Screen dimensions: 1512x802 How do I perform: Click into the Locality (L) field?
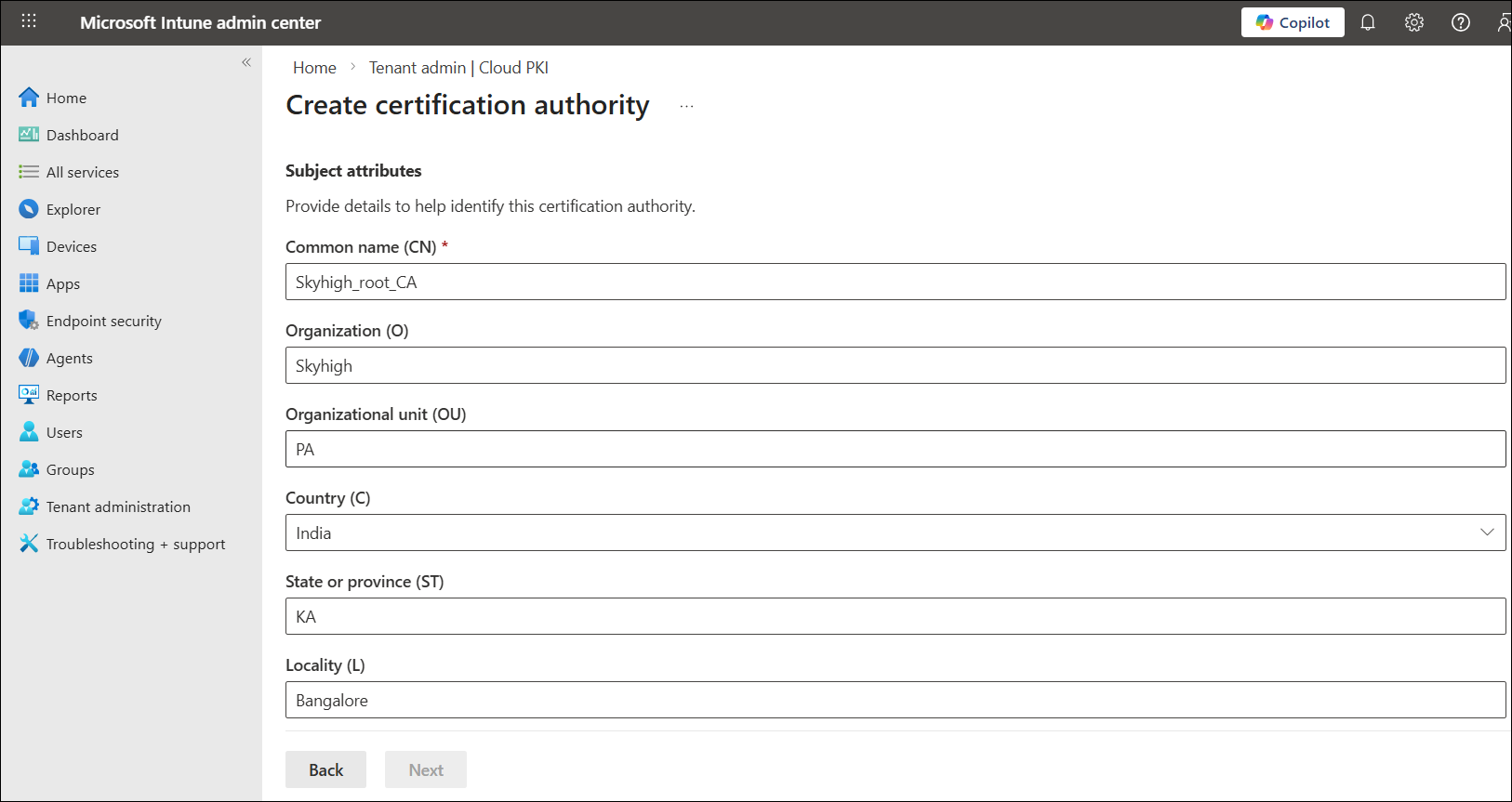pyautogui.click(x=895, y=700)
